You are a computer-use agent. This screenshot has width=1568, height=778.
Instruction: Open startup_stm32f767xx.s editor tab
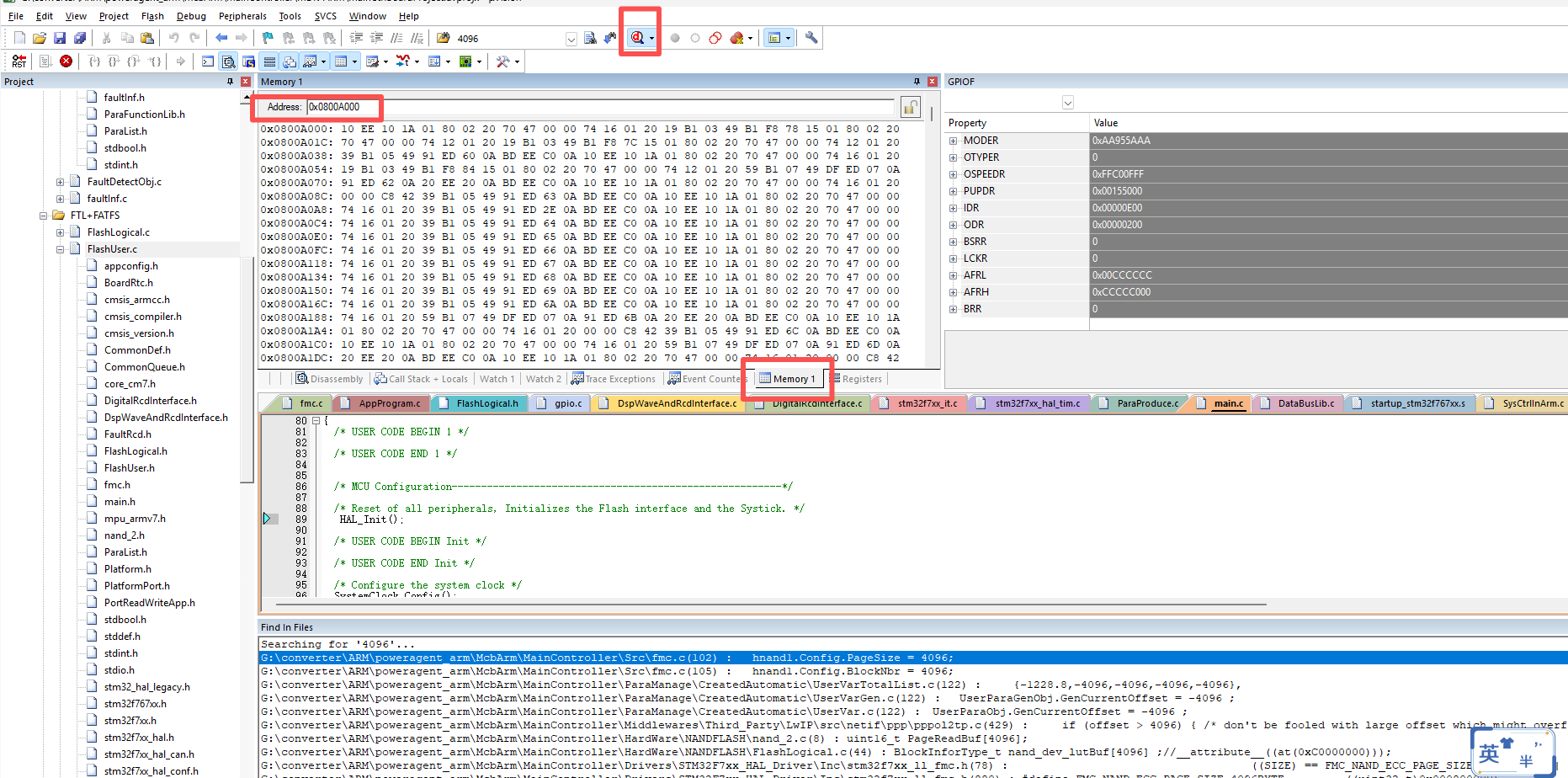pyautogui.click(x=1409, y=403)
